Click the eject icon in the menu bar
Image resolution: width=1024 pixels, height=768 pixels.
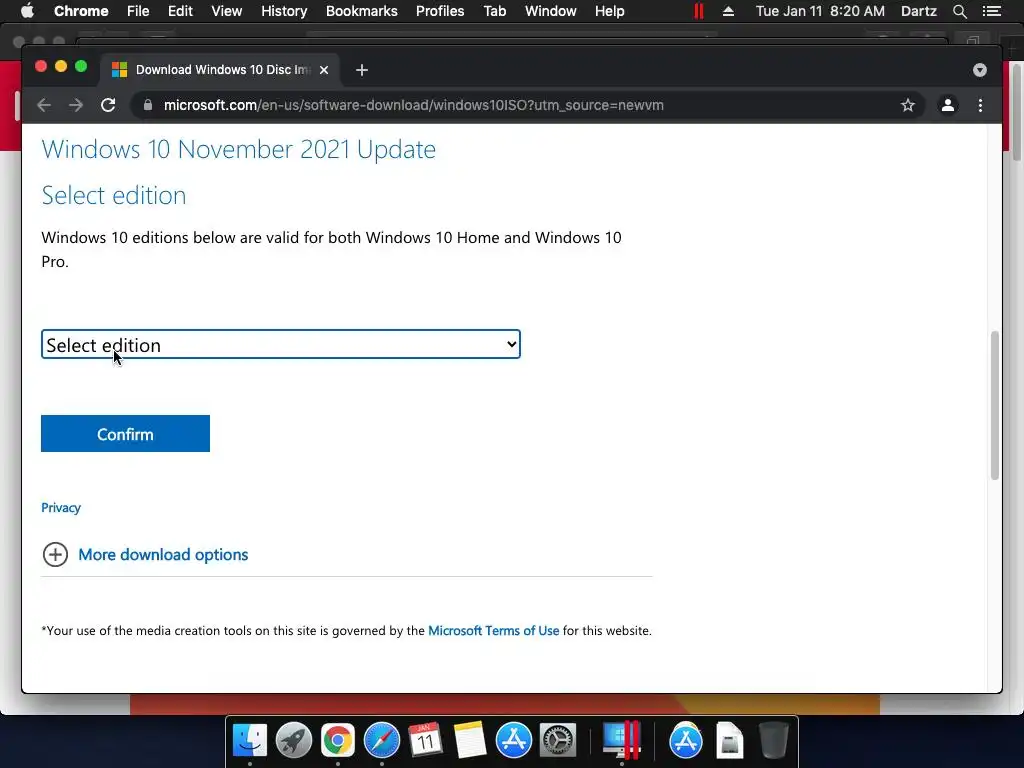pos(728,11)
